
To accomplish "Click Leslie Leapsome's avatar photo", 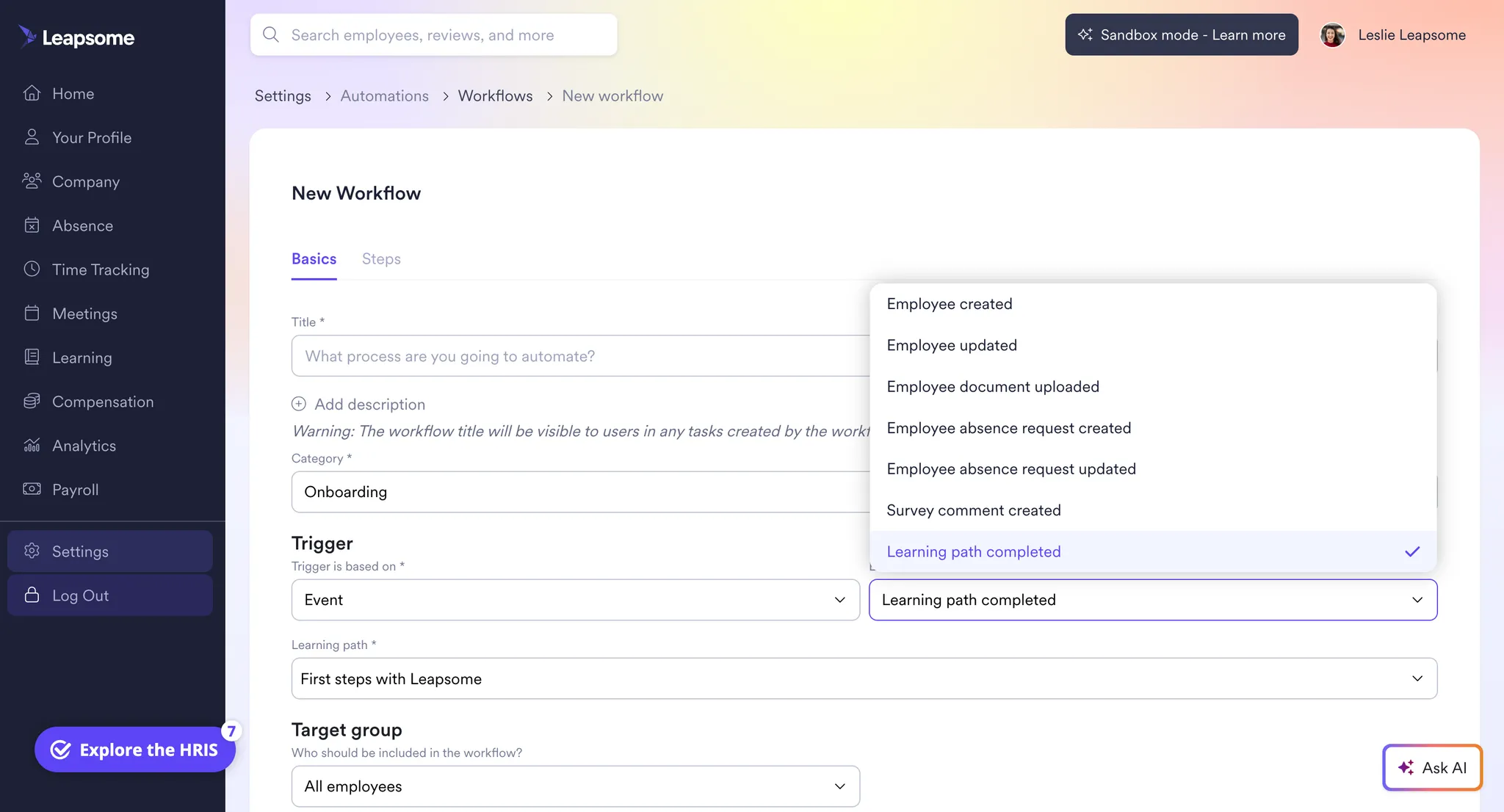I will coord(1332,35).
